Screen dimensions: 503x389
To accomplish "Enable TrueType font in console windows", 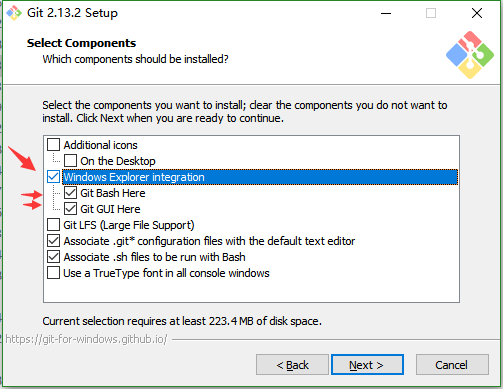I will [54, 273].
